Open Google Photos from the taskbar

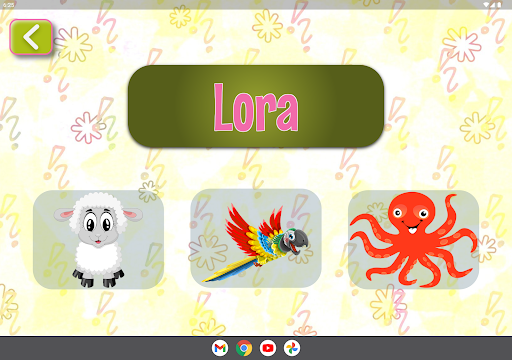click(x=292, y=348)
